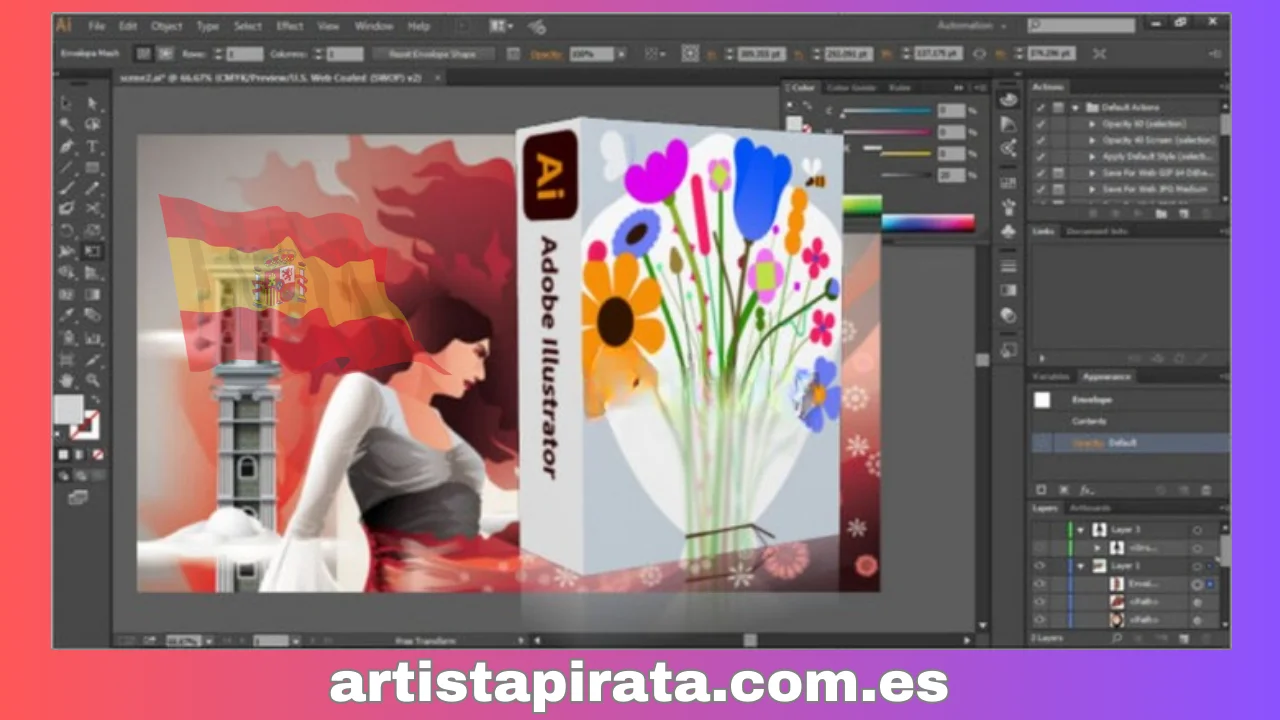This screenshot has width=1280, height=720.
Task: Select the Free Transform tool
Action: tap(93, 251)
